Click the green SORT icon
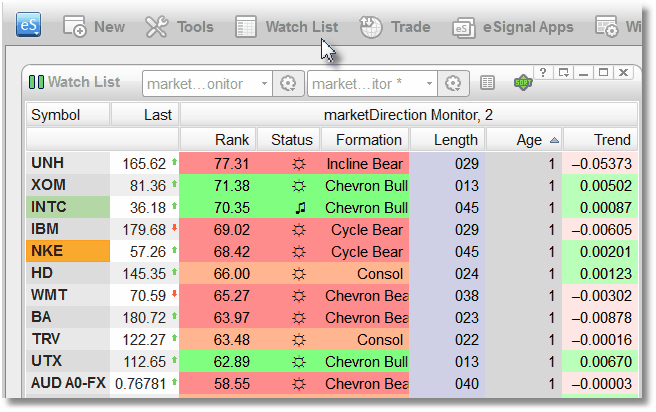 [x=523, y=82]
